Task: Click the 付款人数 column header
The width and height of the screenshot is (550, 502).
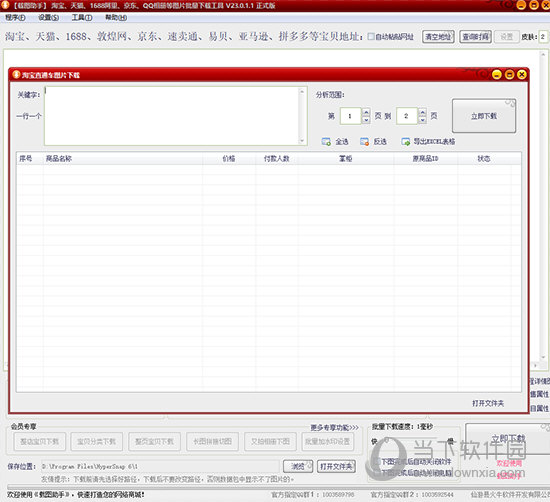Action: pos(277,159)
